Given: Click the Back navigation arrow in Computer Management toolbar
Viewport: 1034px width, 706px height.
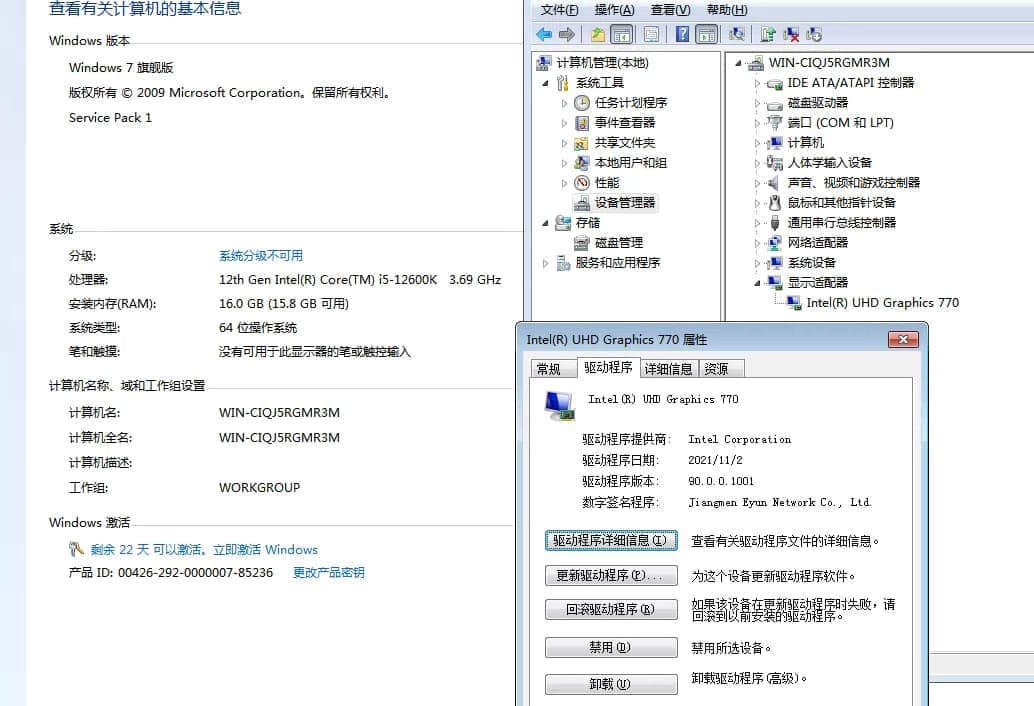Looking at the screenshot, I should [x=543, y=33].
